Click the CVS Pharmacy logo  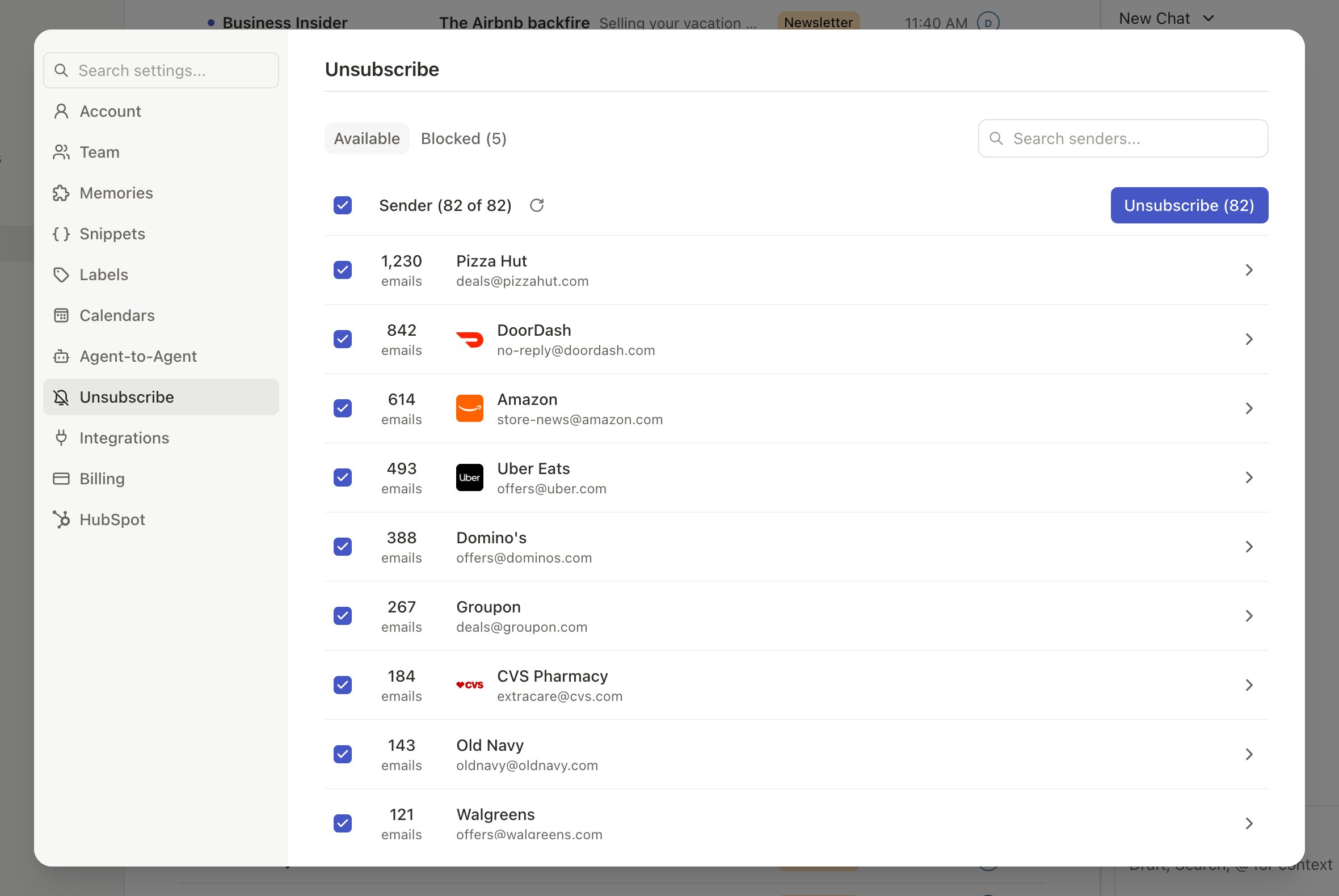pos(469,685)
